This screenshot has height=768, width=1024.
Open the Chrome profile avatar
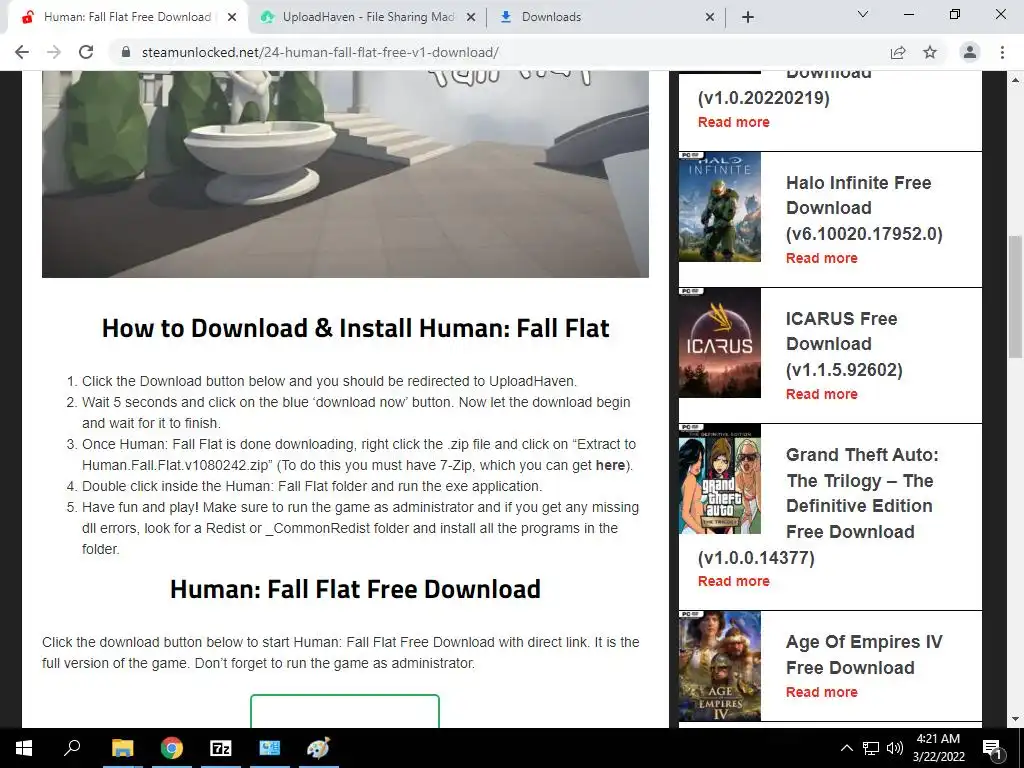click(970, 52)
